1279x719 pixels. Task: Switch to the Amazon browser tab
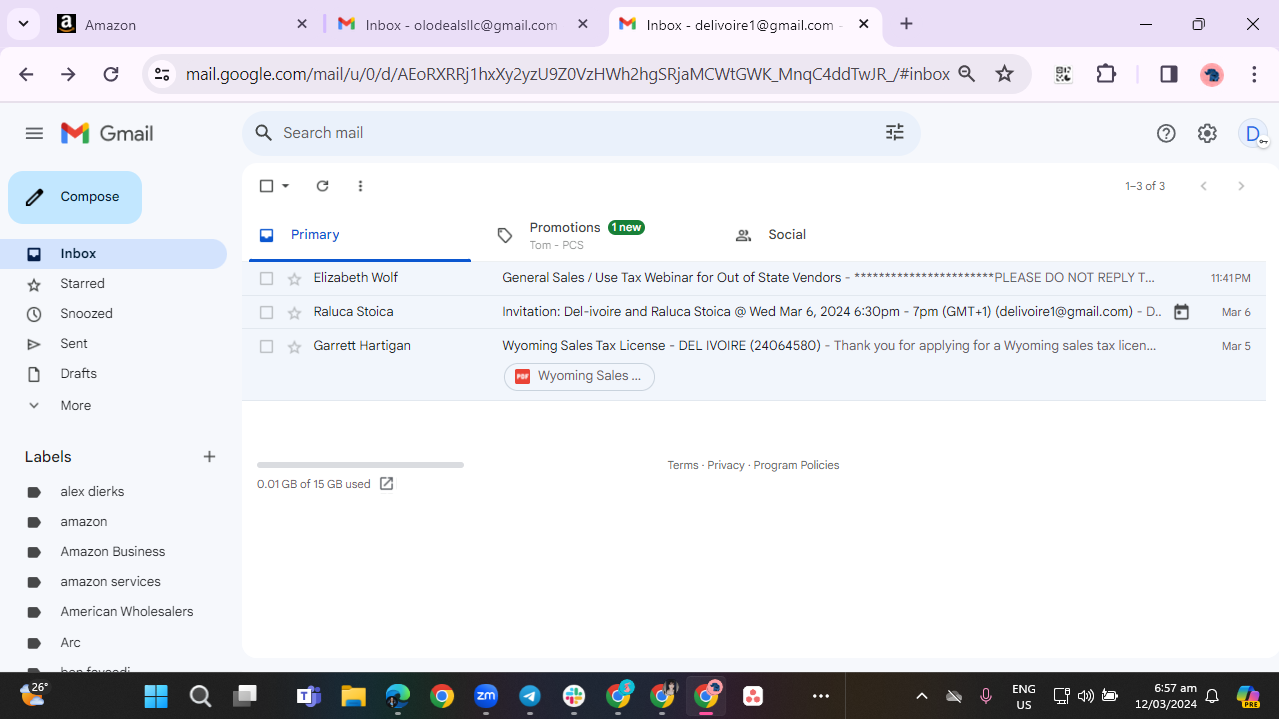[184, 25]
